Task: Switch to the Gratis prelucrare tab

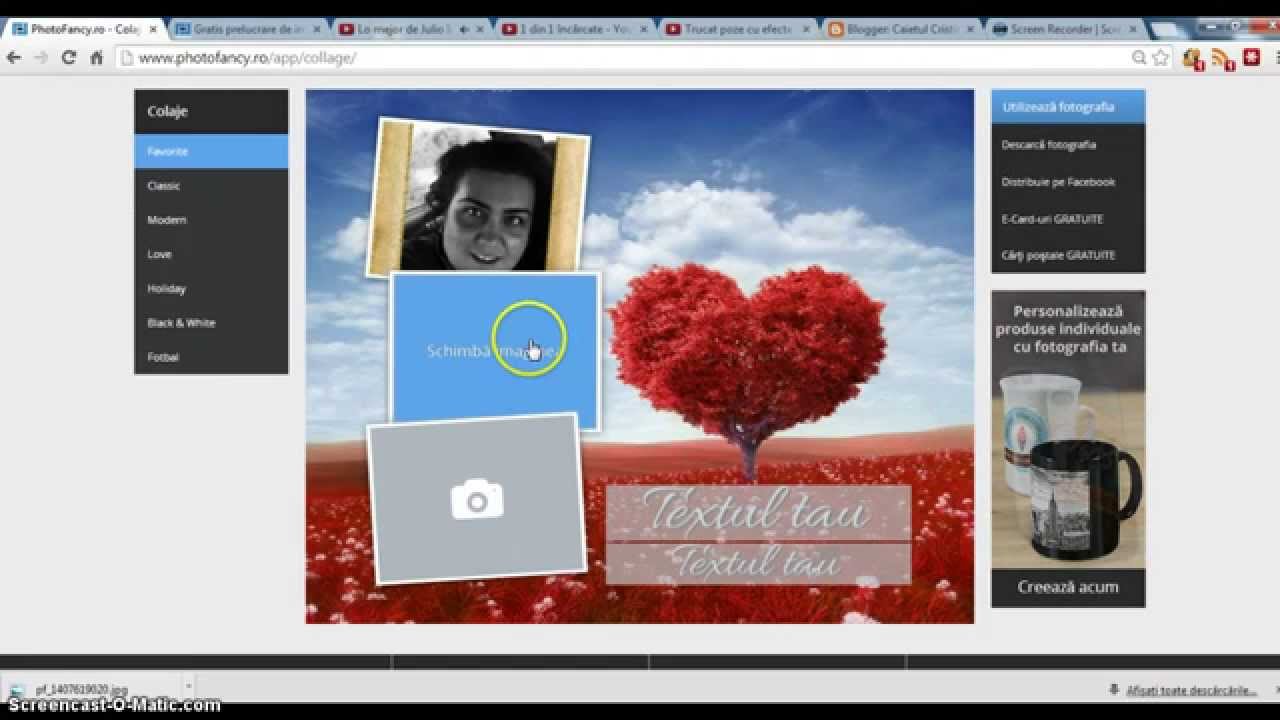Action: click(x=246, y=30)
